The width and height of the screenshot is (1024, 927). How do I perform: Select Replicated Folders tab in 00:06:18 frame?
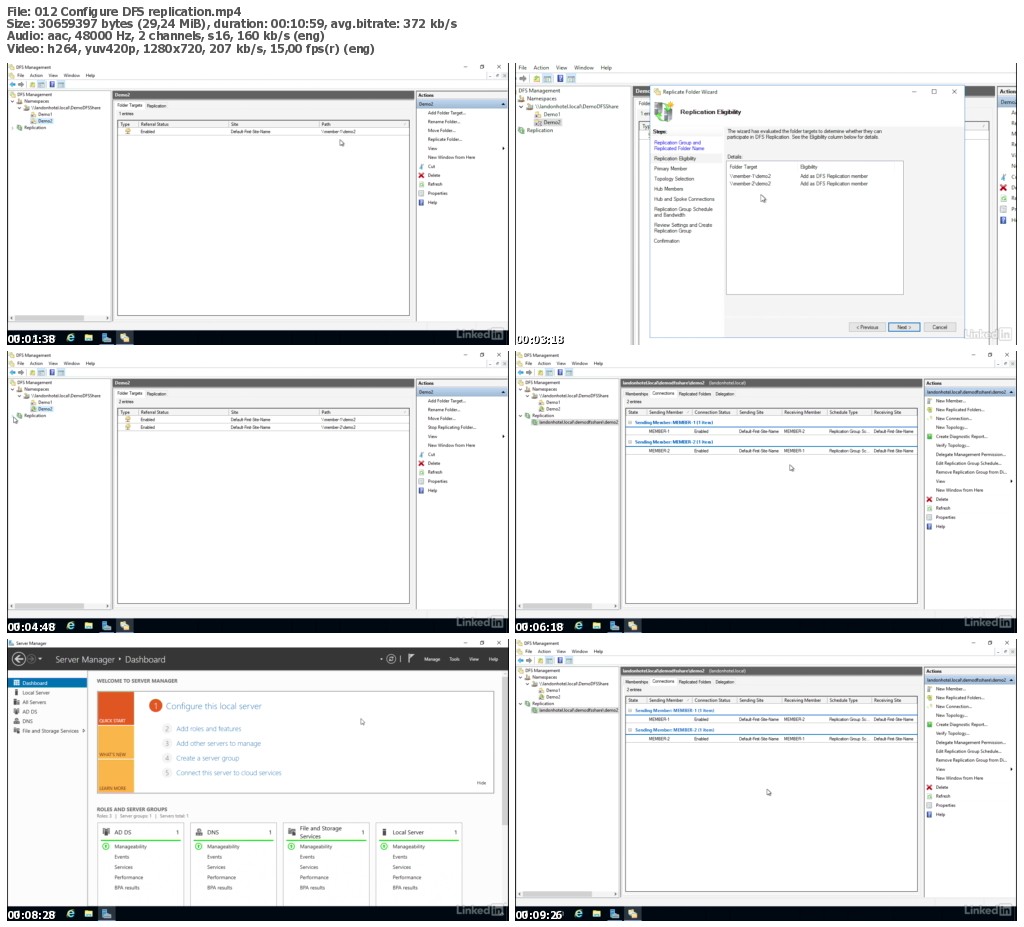tap(695, 394)
